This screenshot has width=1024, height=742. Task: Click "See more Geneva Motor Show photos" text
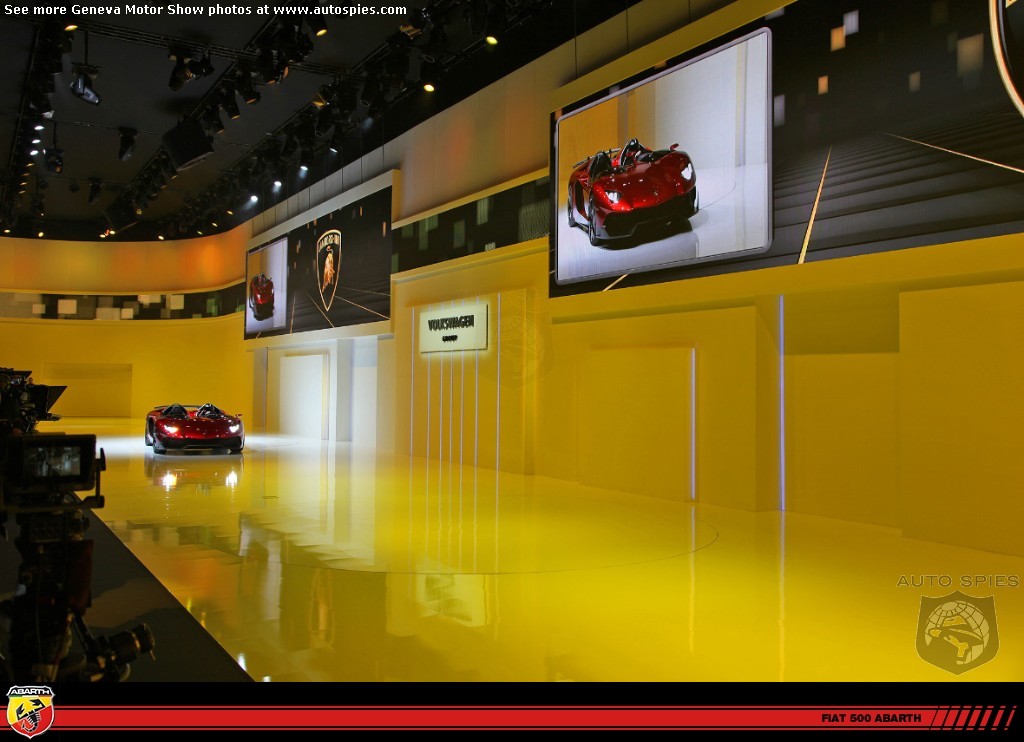(129, 10)
